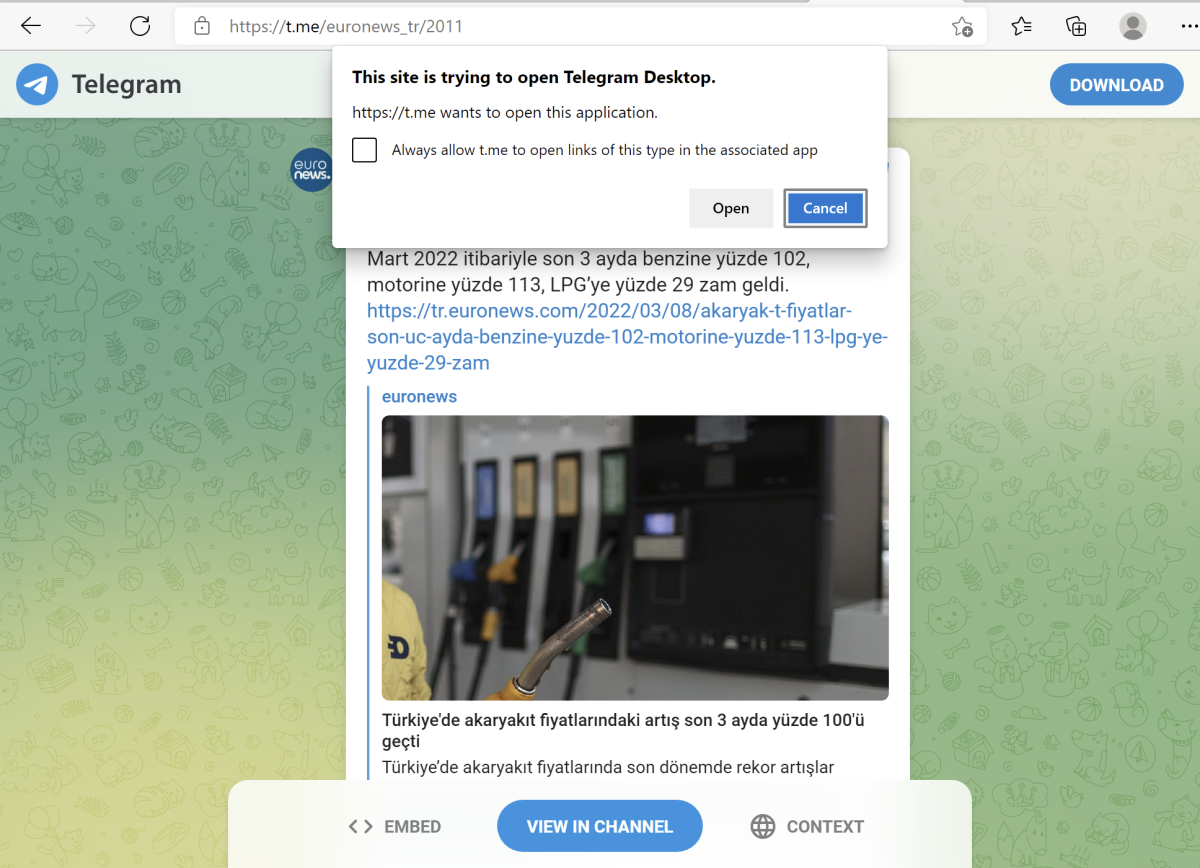Enable Always allow t.me checkbox

click(x=365, y=150)
